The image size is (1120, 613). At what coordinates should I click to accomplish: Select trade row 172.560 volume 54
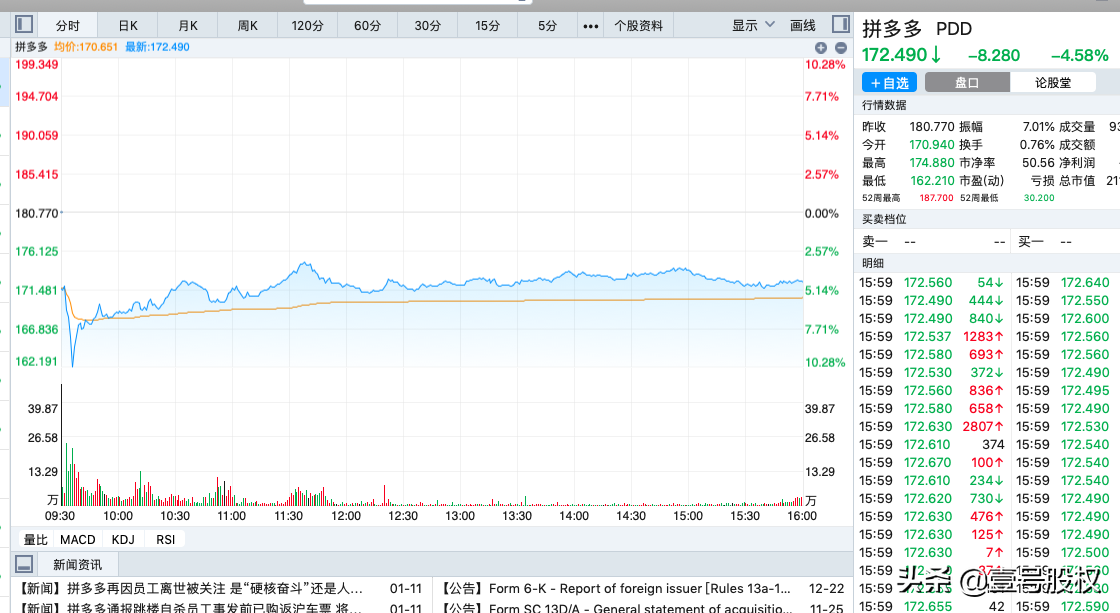point(931,283)
